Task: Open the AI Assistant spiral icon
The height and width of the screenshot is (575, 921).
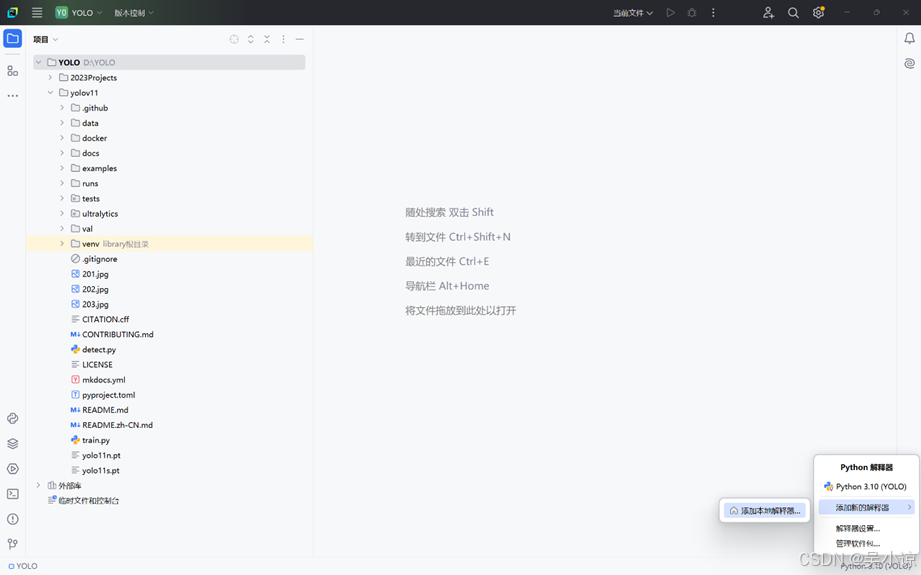Action: click(909, 63)
